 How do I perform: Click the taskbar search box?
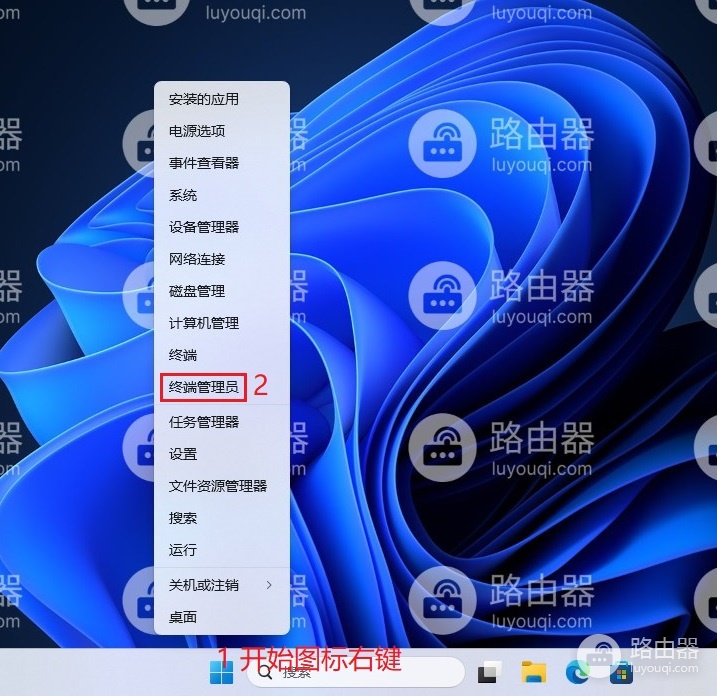[356, 672]
